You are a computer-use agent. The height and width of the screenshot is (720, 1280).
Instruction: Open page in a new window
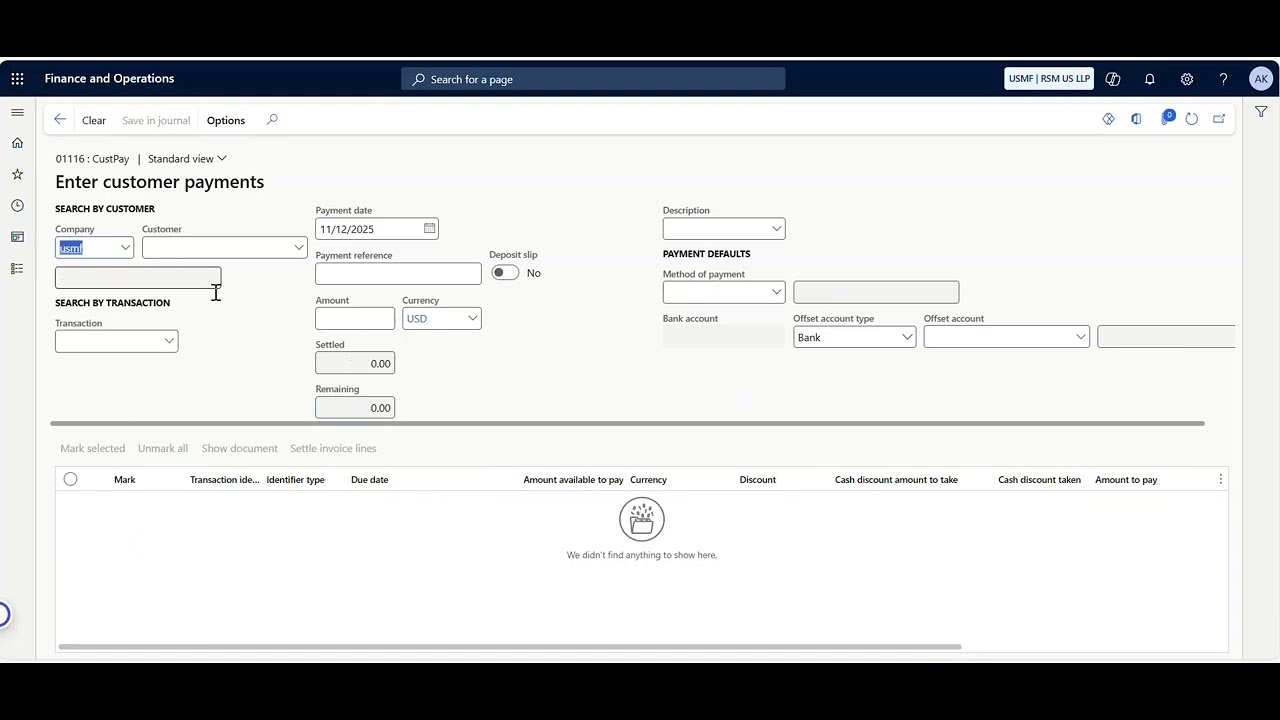coord(1219,119)
